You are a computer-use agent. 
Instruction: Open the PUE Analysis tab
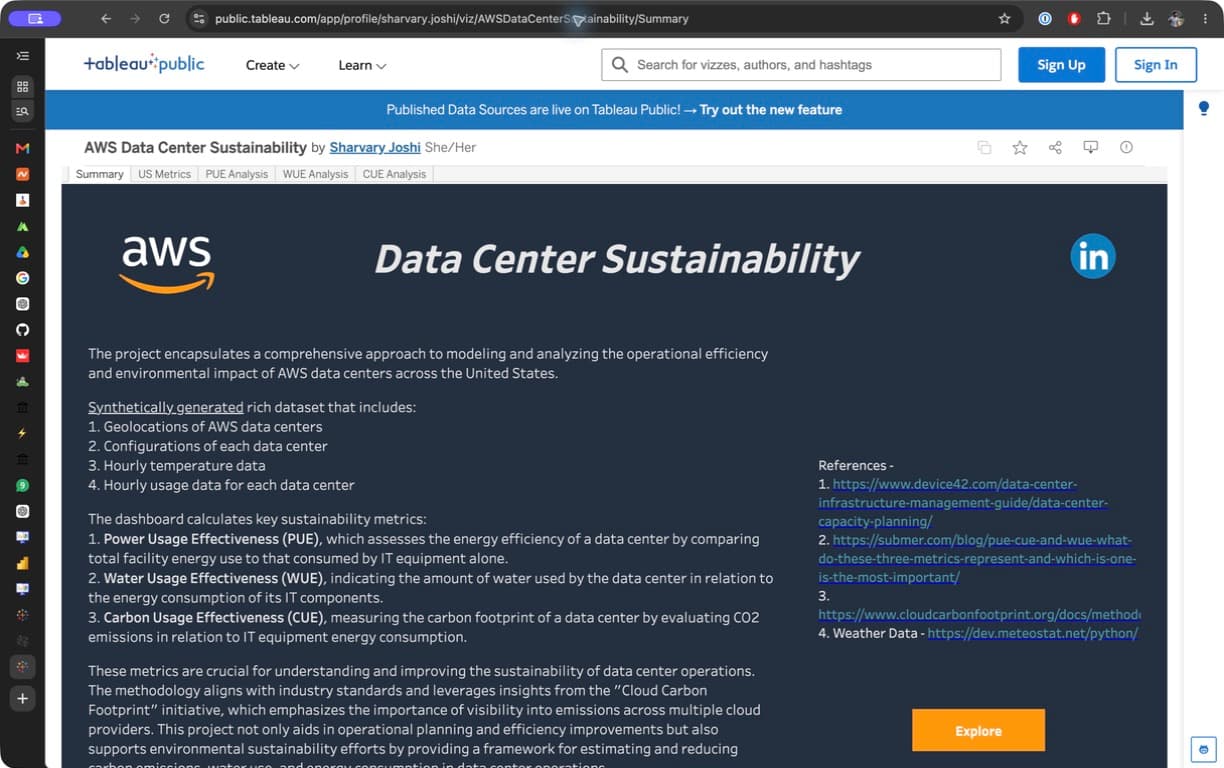(237, 174)
